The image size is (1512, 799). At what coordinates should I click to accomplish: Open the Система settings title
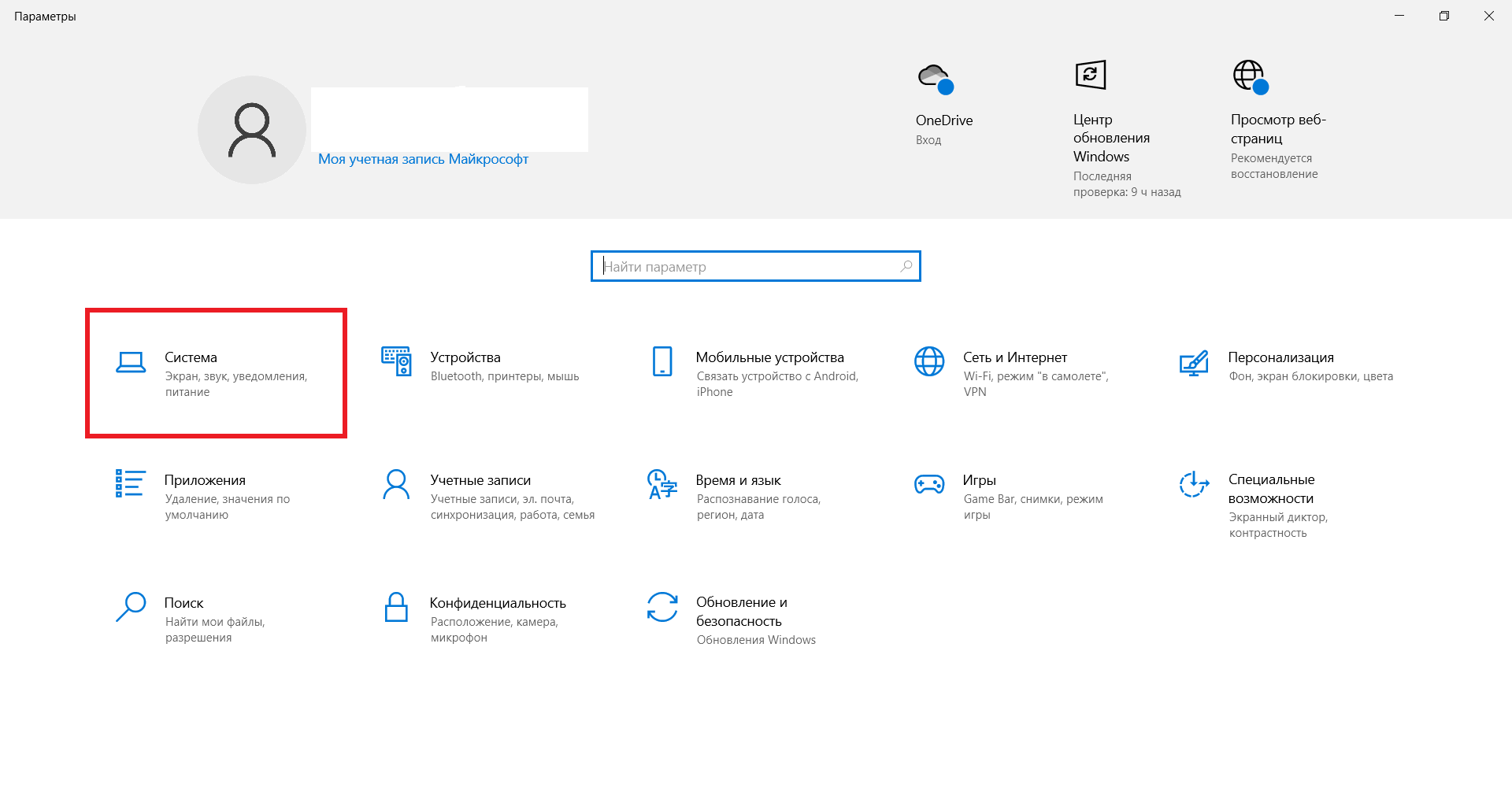pos(191,357)
